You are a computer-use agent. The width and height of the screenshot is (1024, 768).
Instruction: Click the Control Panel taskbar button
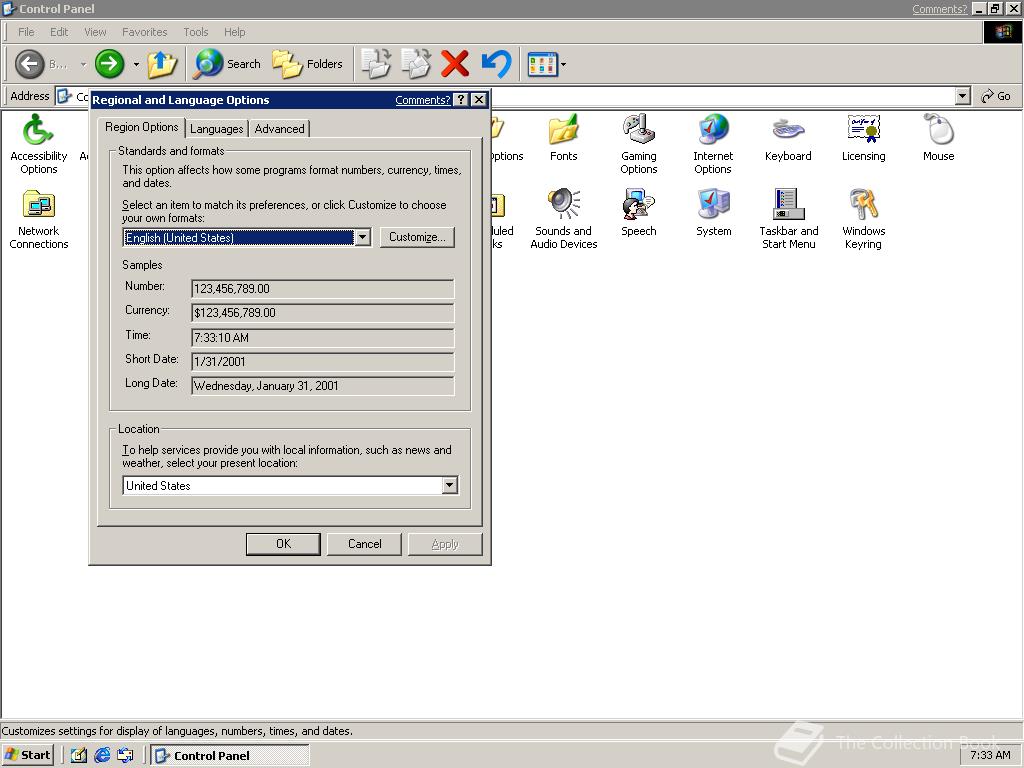pos(230,755)
